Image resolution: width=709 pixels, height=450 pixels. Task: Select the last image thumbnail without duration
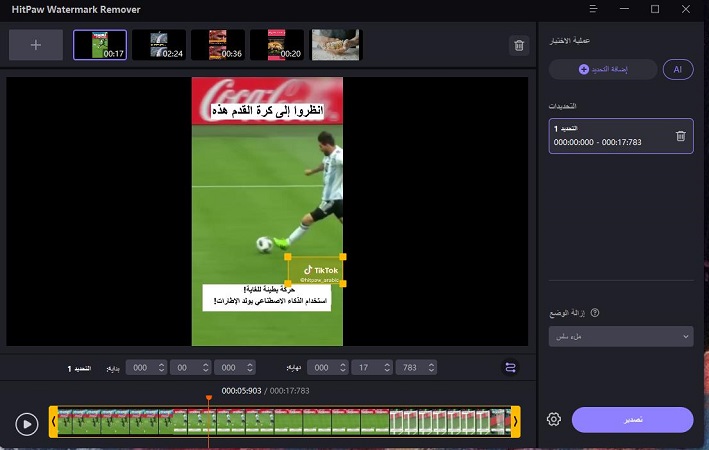pyautogui.click(x=336, y=45)
